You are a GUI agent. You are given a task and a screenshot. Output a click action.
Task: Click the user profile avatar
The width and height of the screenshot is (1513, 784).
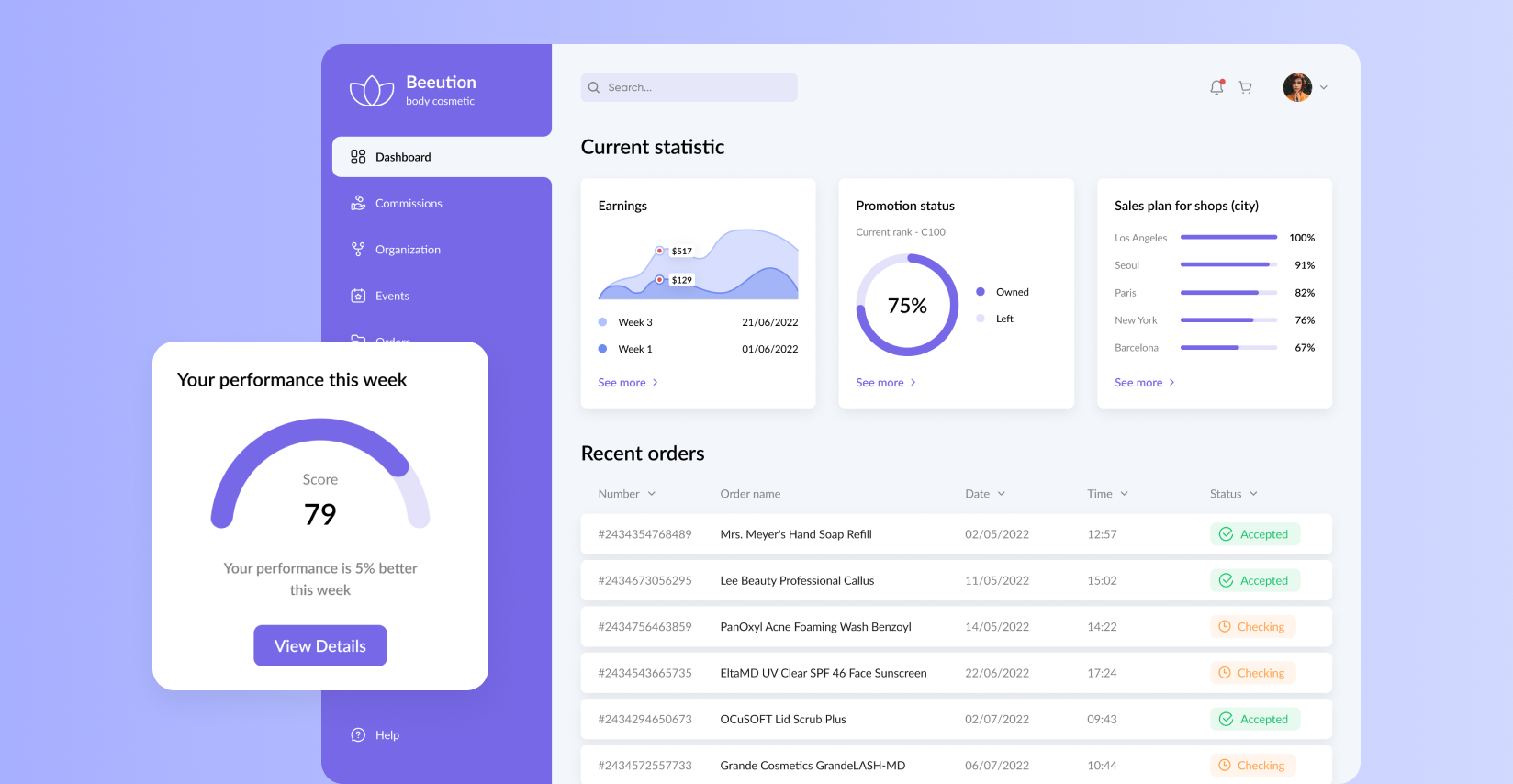pos(1297,87)
